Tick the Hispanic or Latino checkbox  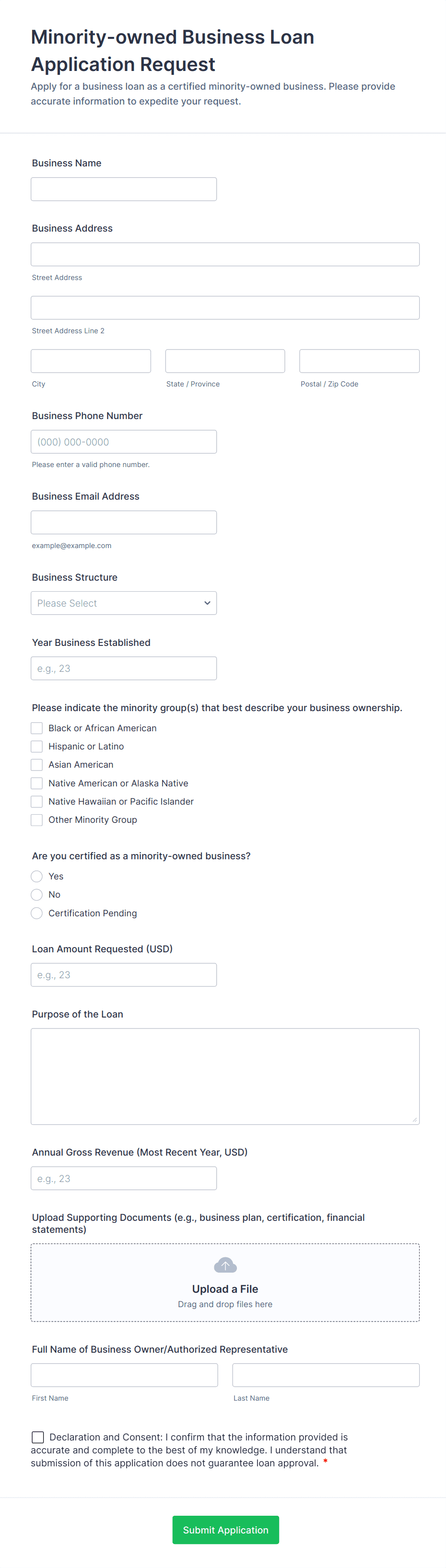tap(37, 746)
